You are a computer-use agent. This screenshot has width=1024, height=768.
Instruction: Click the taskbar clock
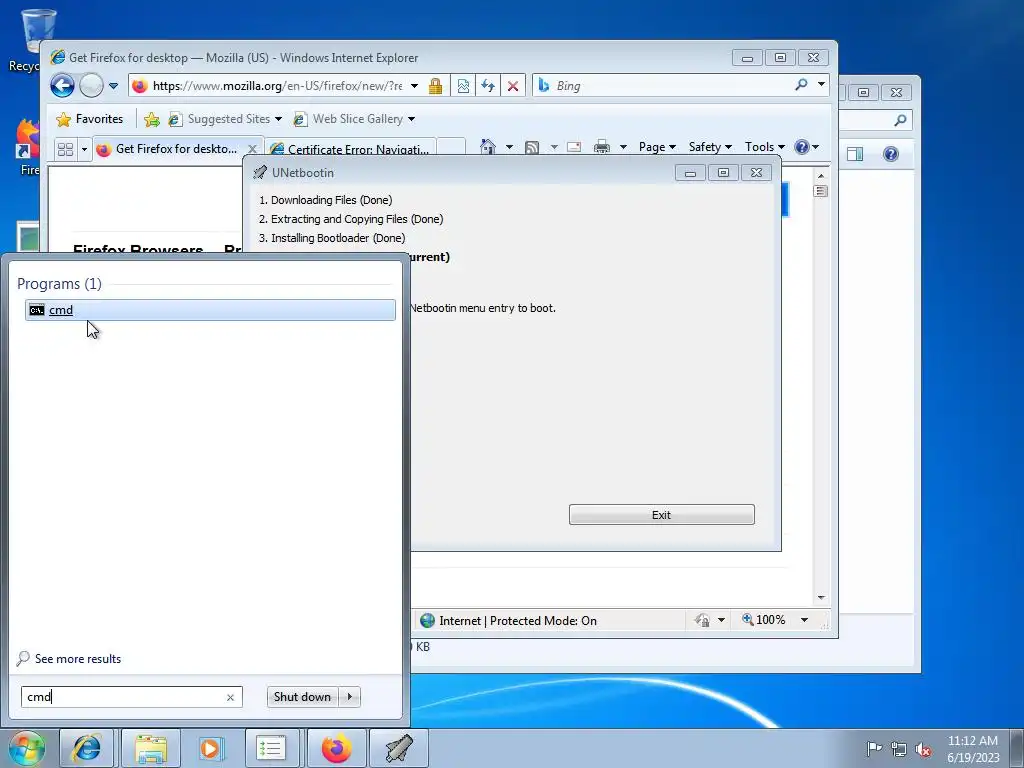[972, 749]
